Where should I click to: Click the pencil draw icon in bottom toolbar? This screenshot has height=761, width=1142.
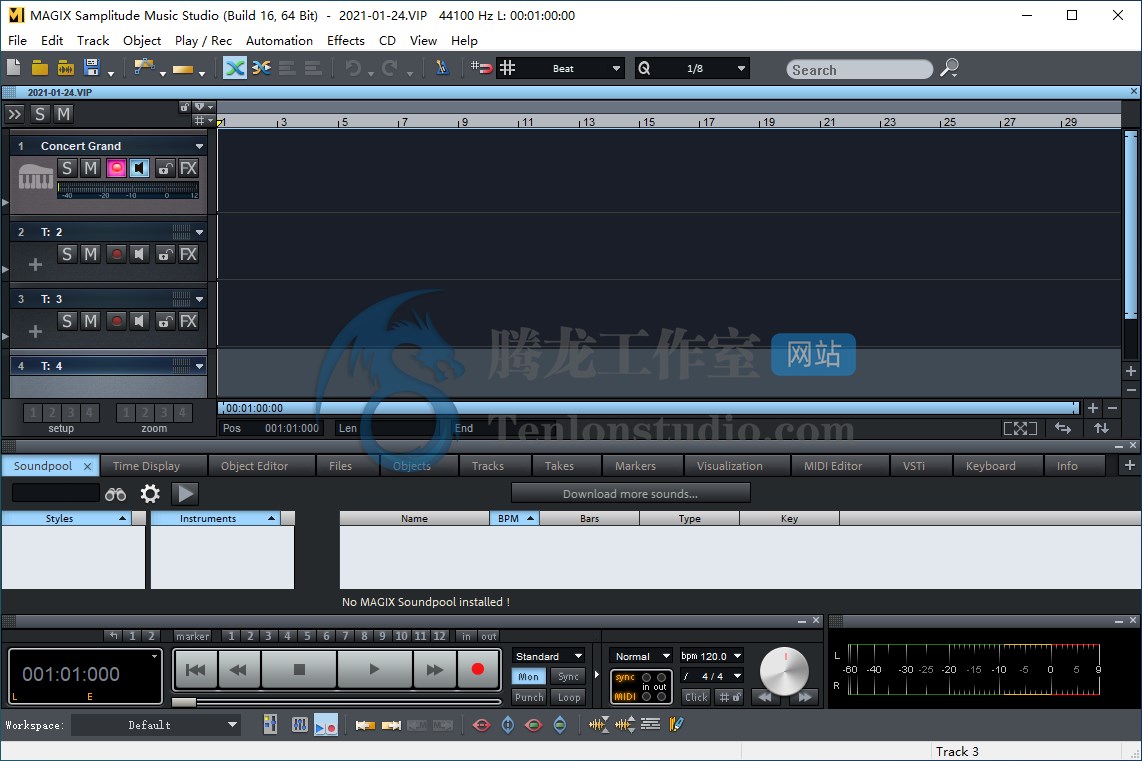(x=677, y=725)
